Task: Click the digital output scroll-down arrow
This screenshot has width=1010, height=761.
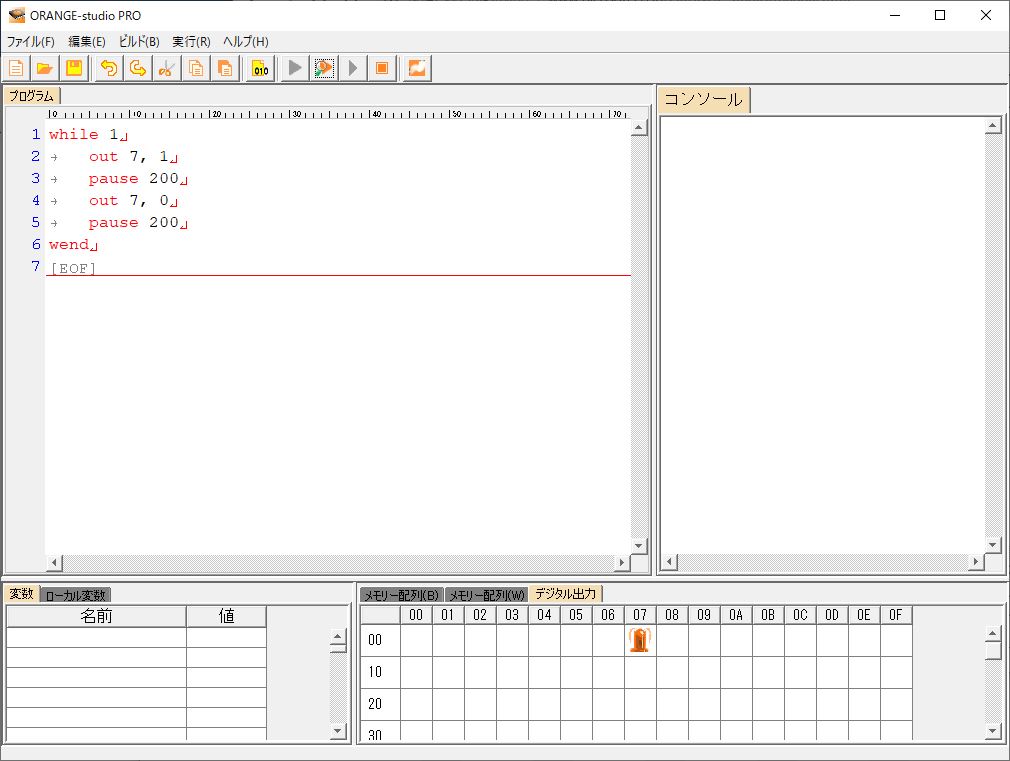Action: click(x=993, y=731)
